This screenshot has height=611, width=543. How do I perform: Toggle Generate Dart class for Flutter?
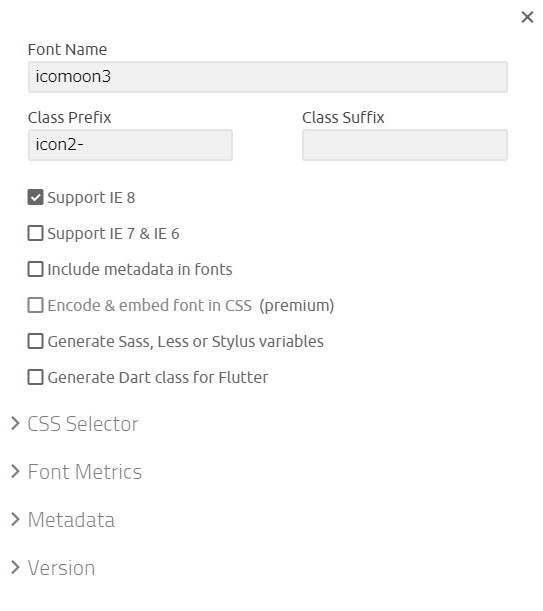35,377
